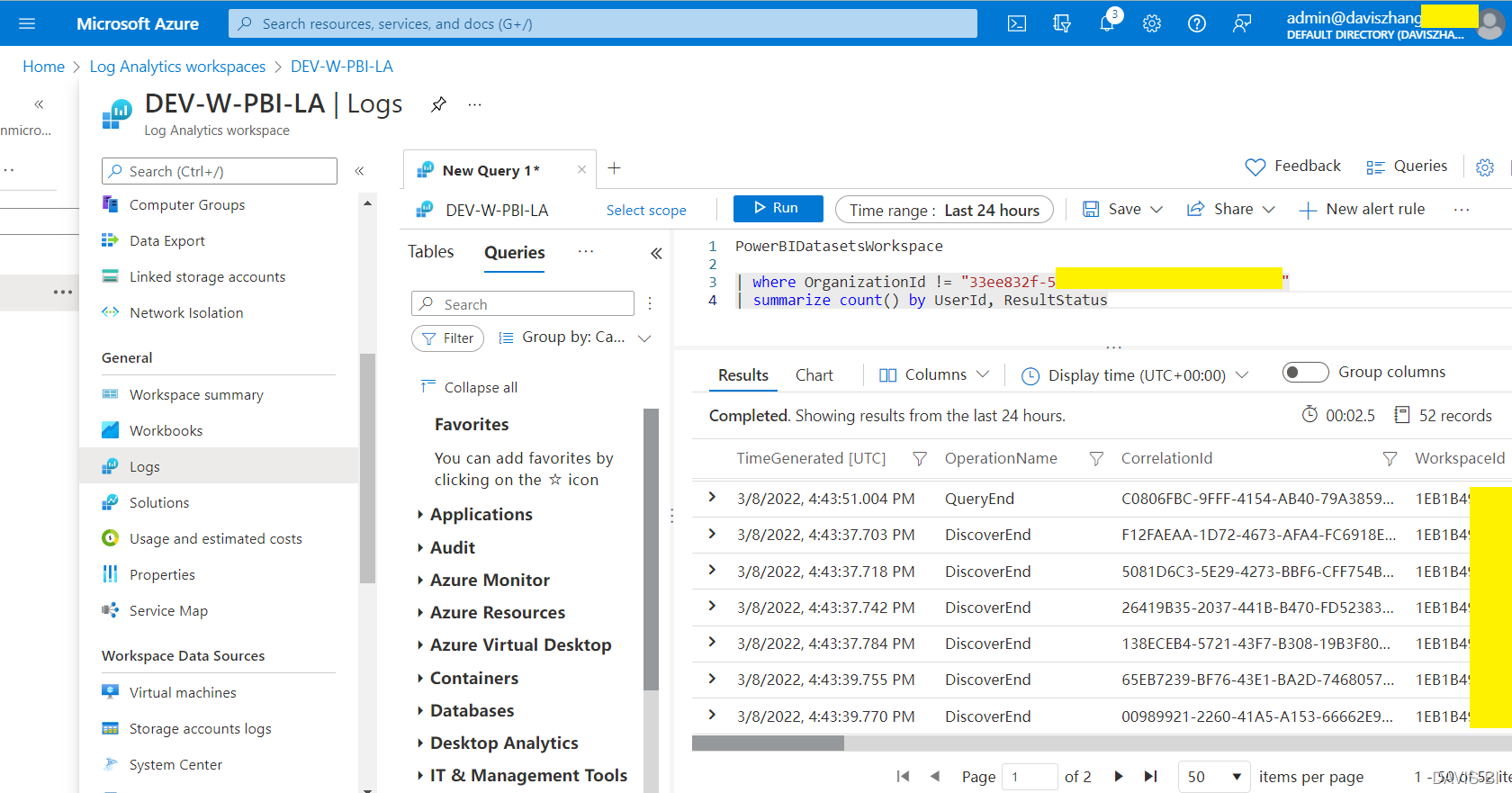
Task: Open Logs settings gear near Queries
Action: (x=1485, y=167)
